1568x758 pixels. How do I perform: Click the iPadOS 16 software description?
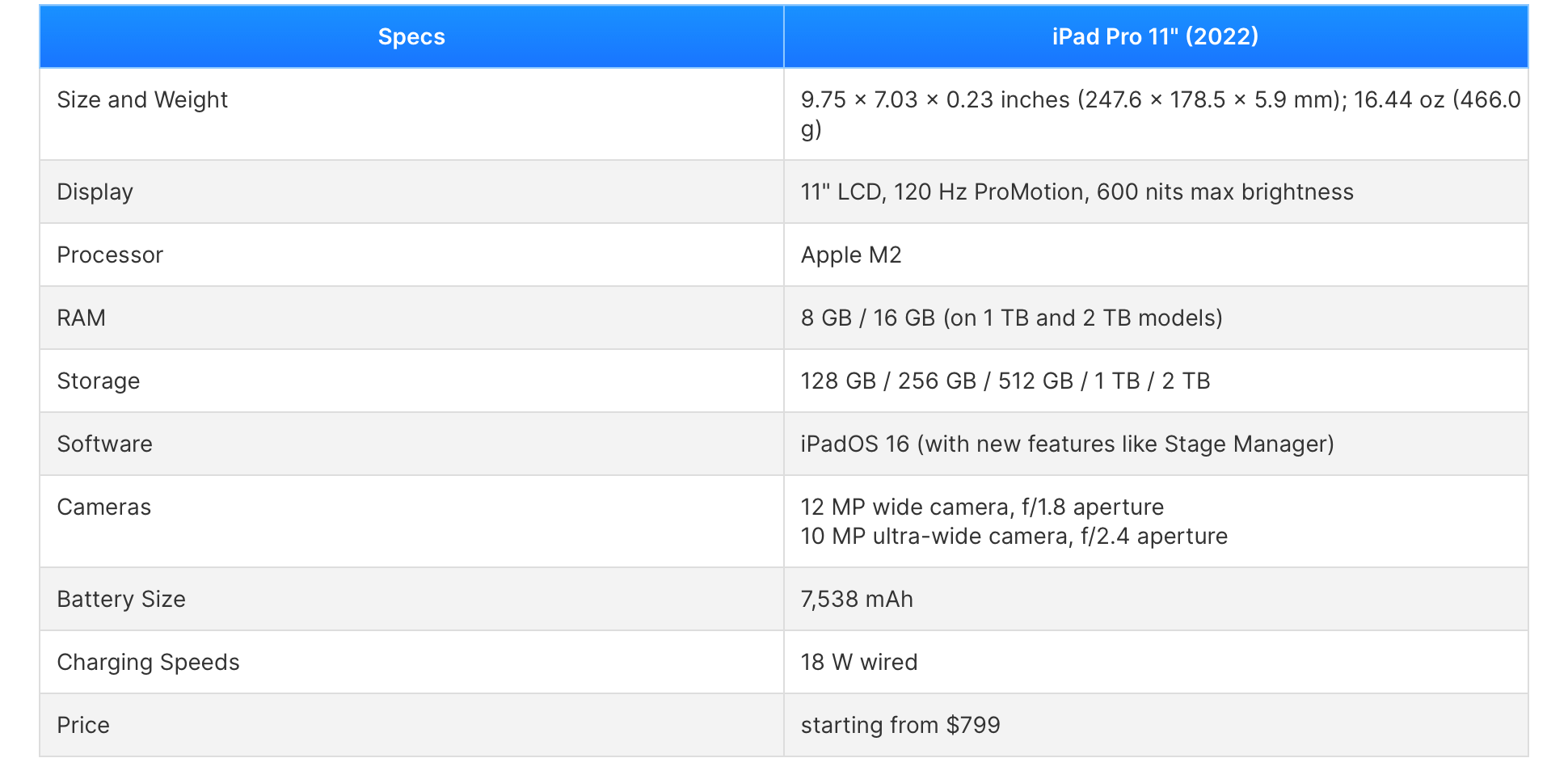1067,444
